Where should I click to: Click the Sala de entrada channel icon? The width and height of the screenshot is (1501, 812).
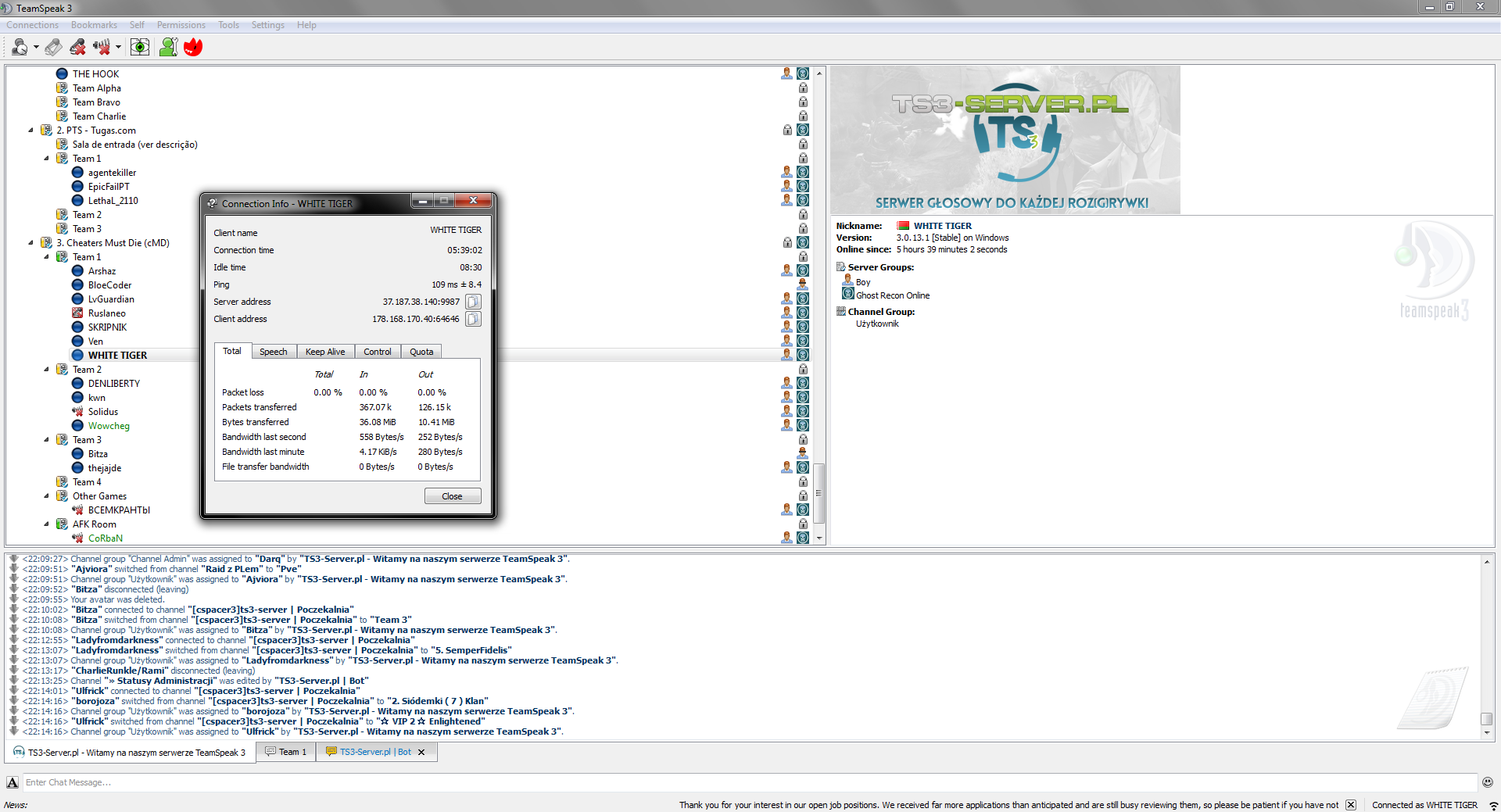pyautogui.click(x=62, y=145)
